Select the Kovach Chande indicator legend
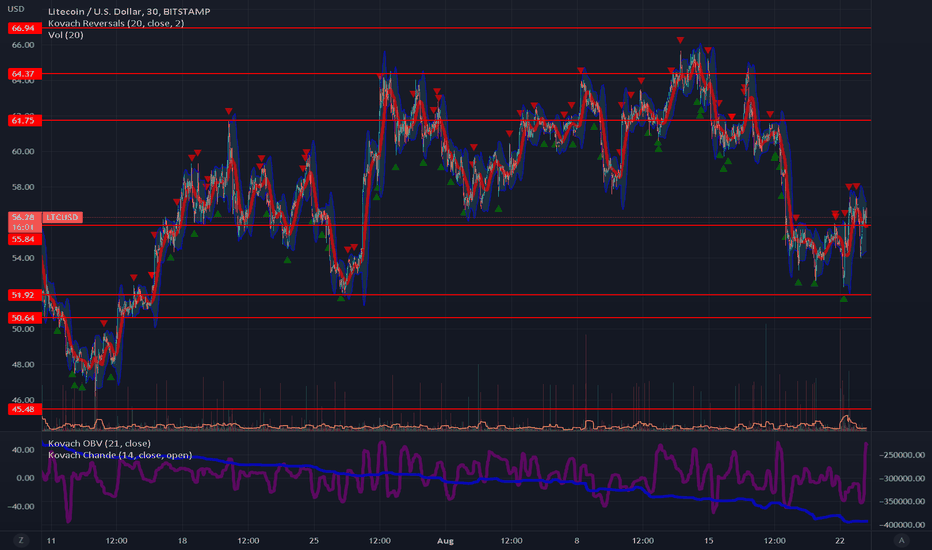This screenshot has width=932, height=550. pyautogui.click(x=120, y=455)
